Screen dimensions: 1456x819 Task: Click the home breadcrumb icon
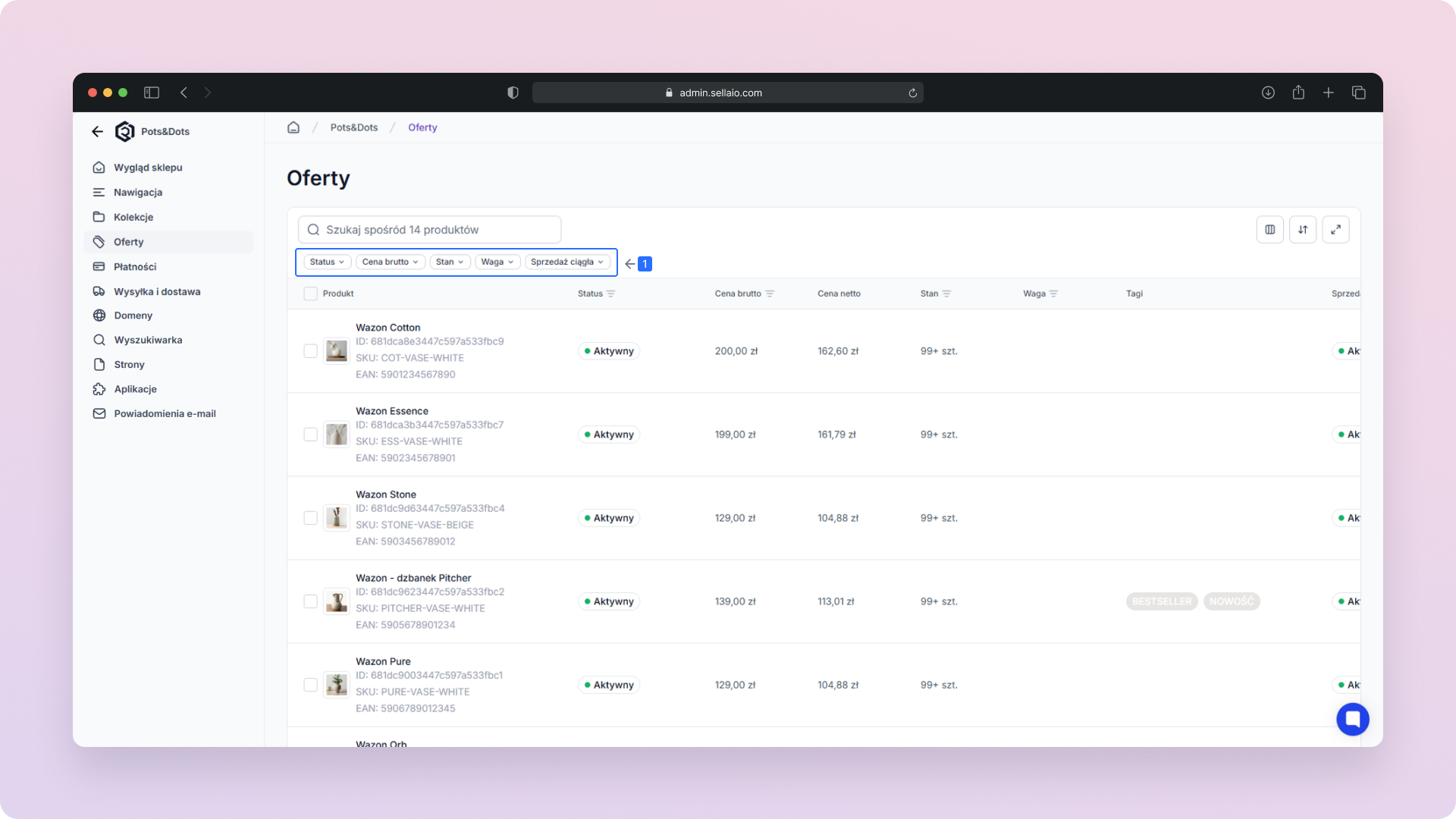click(x=293, y=127)
